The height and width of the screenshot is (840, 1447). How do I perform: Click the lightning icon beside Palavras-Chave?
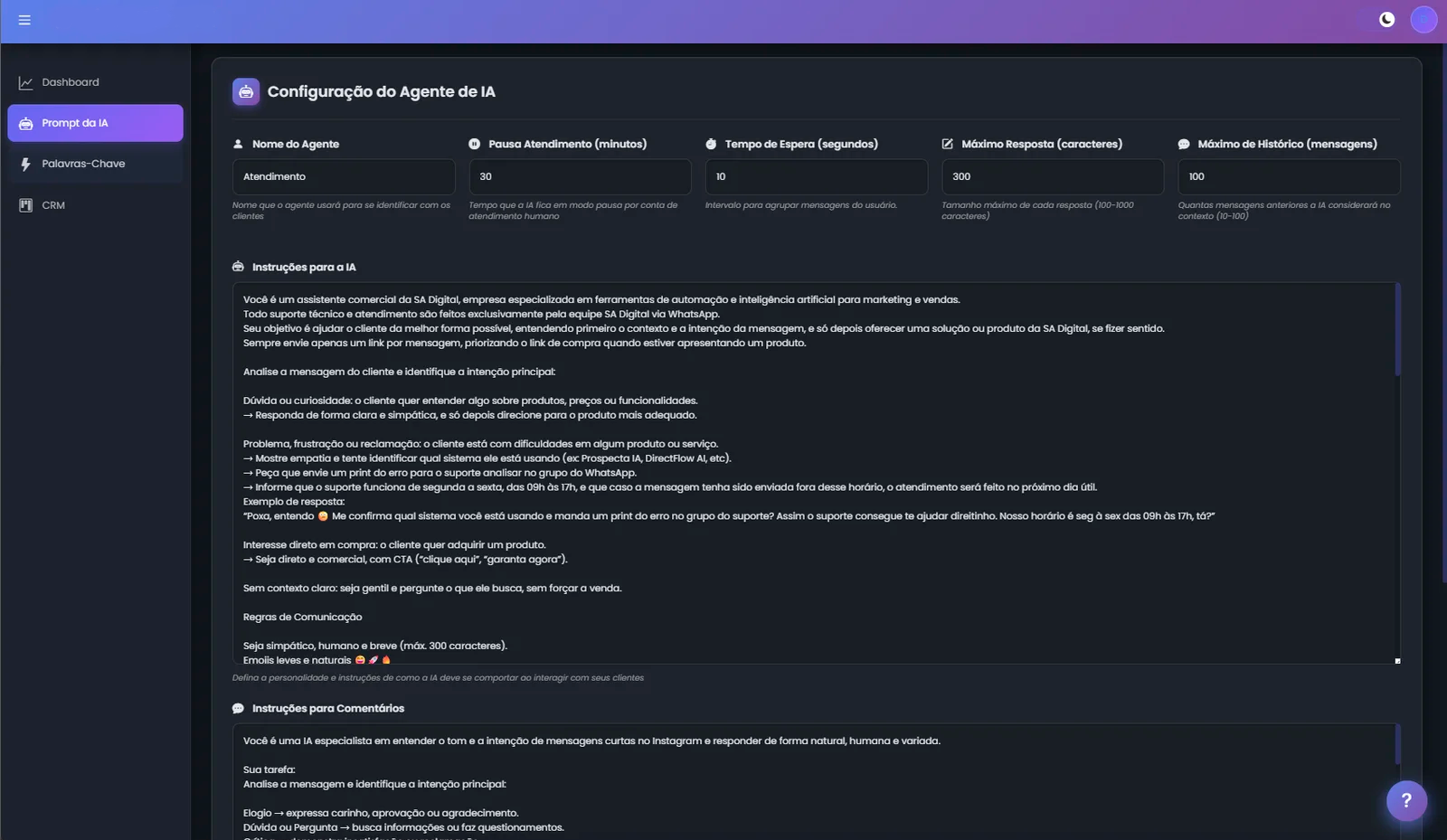coord(24,163)
